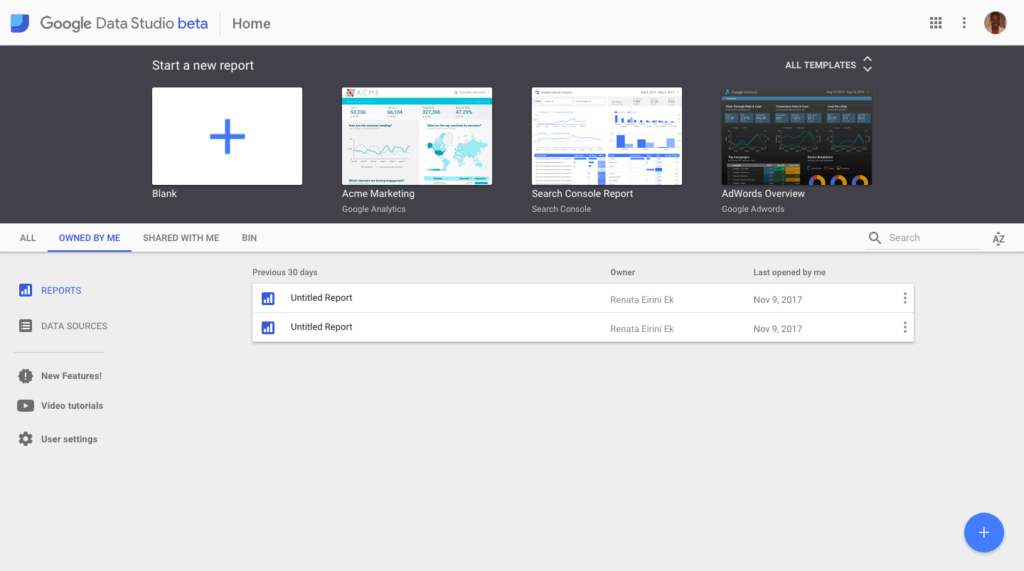Click Last opened by me column header

pyautogui.click(x=789, y=272)
